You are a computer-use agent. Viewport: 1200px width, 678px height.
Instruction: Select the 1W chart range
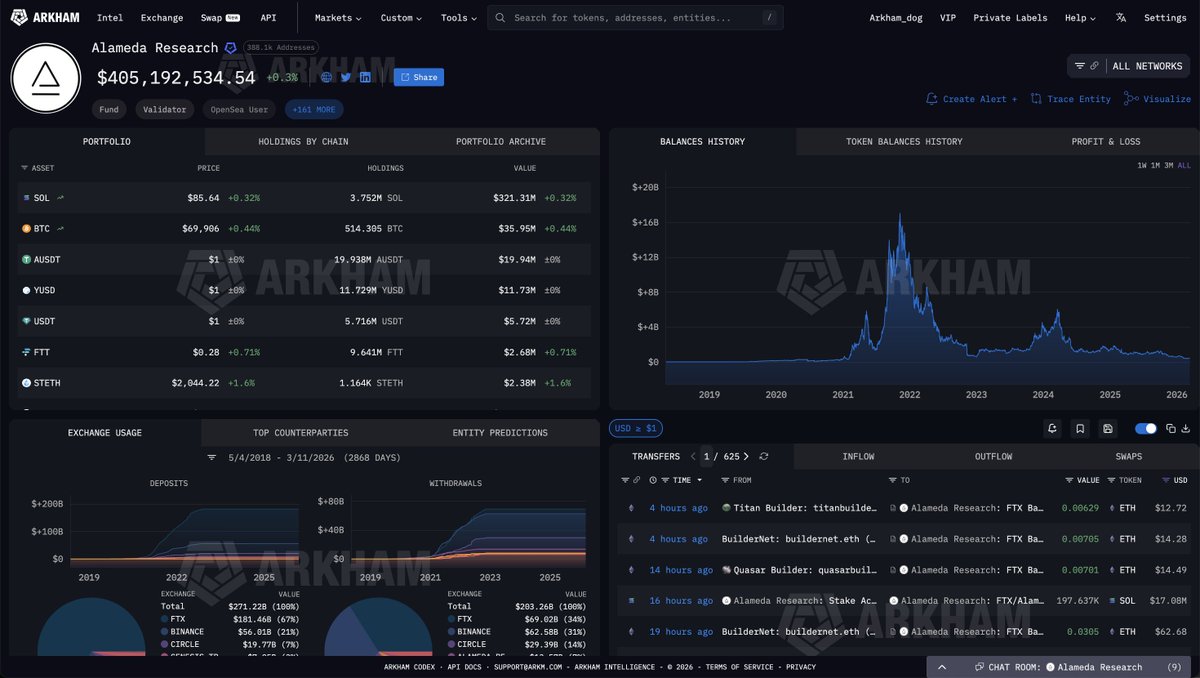1142,165
